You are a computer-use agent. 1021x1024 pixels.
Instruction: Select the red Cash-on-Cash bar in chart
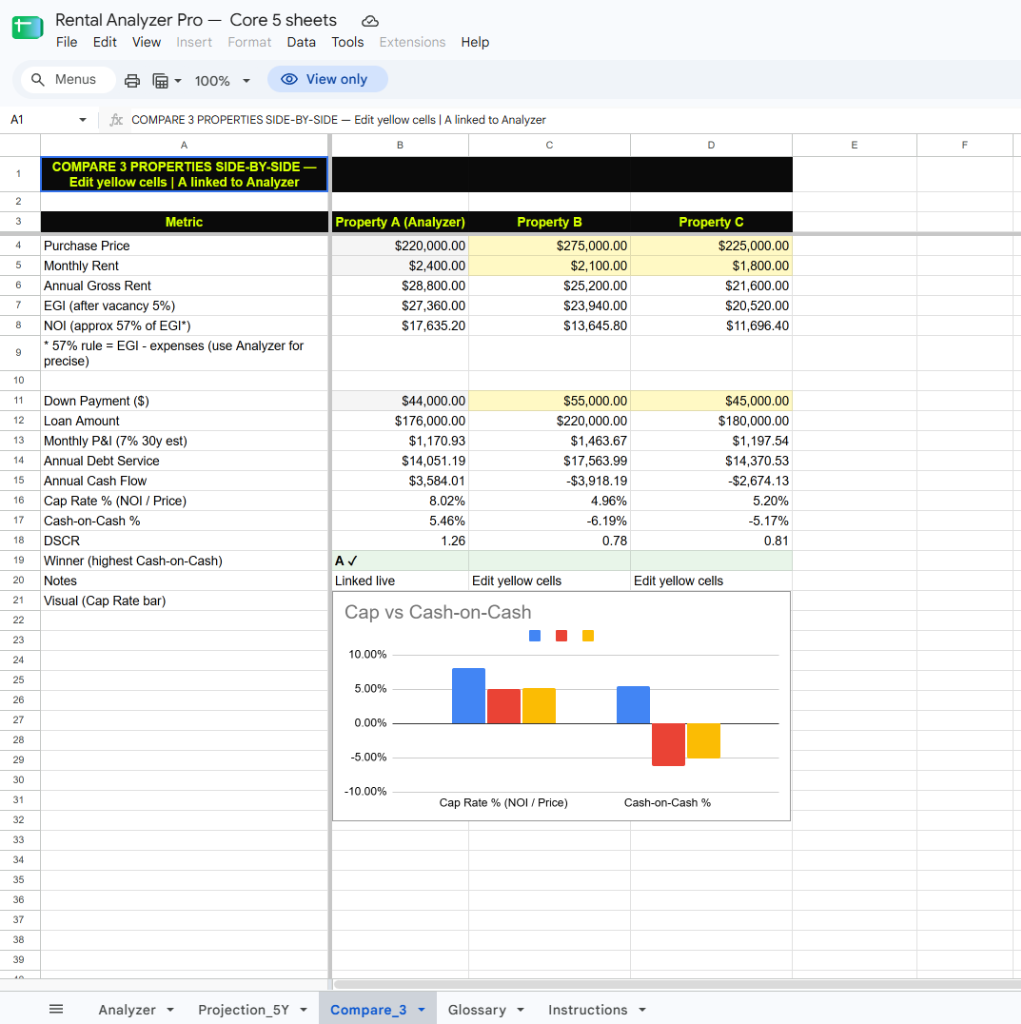[668, 744]
